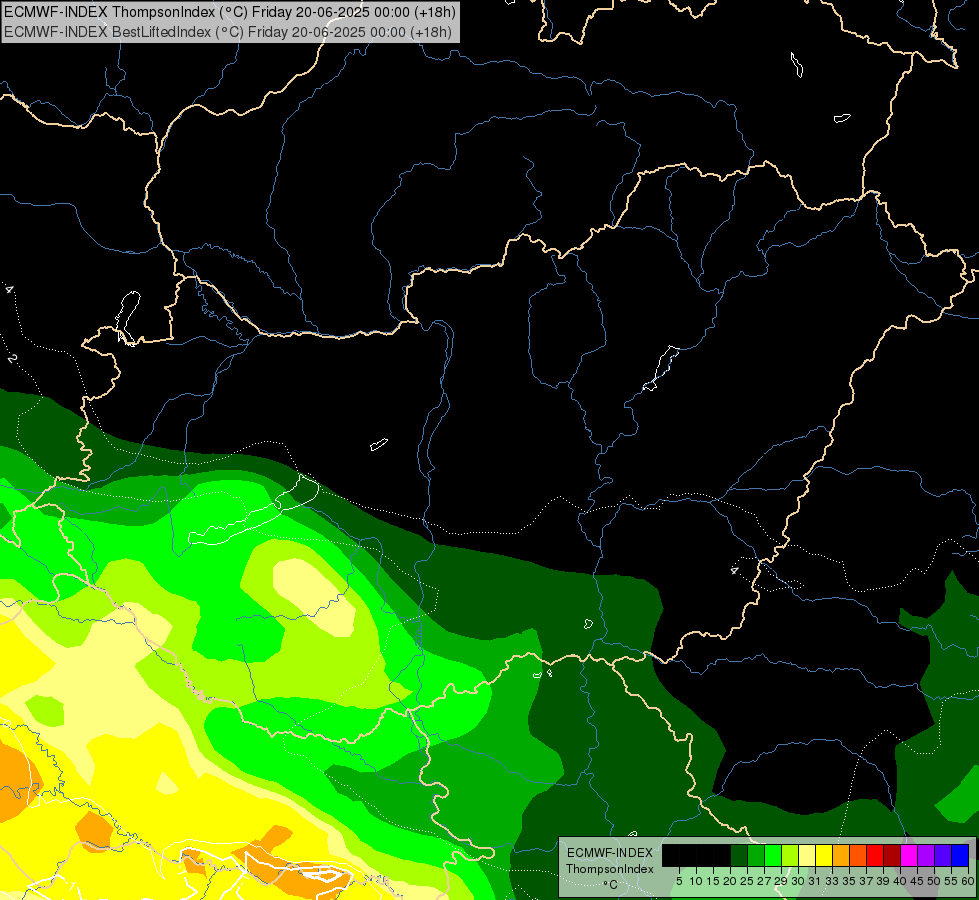Click legend scale value '45'

pyautogui.click(x=918, y=881)
